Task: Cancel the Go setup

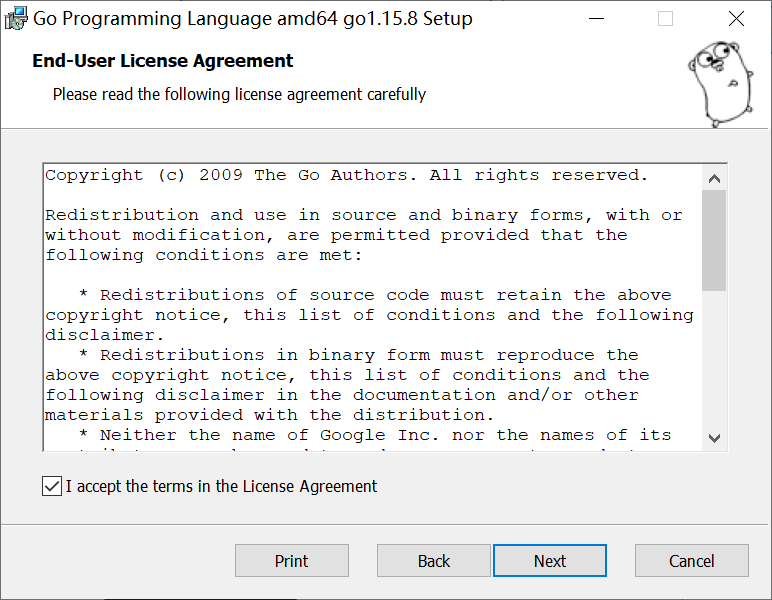Action: 692,561
